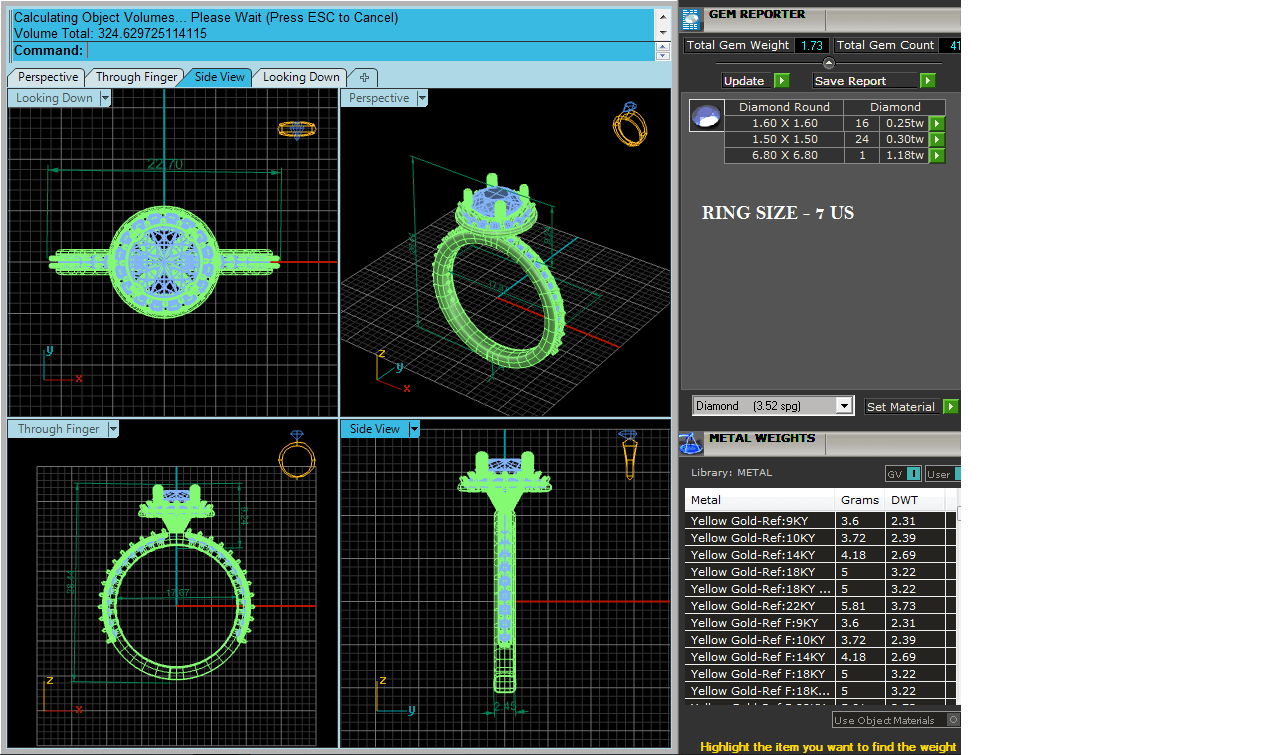Collapse gem totals with the up-arrow handle
Viewport: 1274px width, 755px height.
tap(828, 63)
